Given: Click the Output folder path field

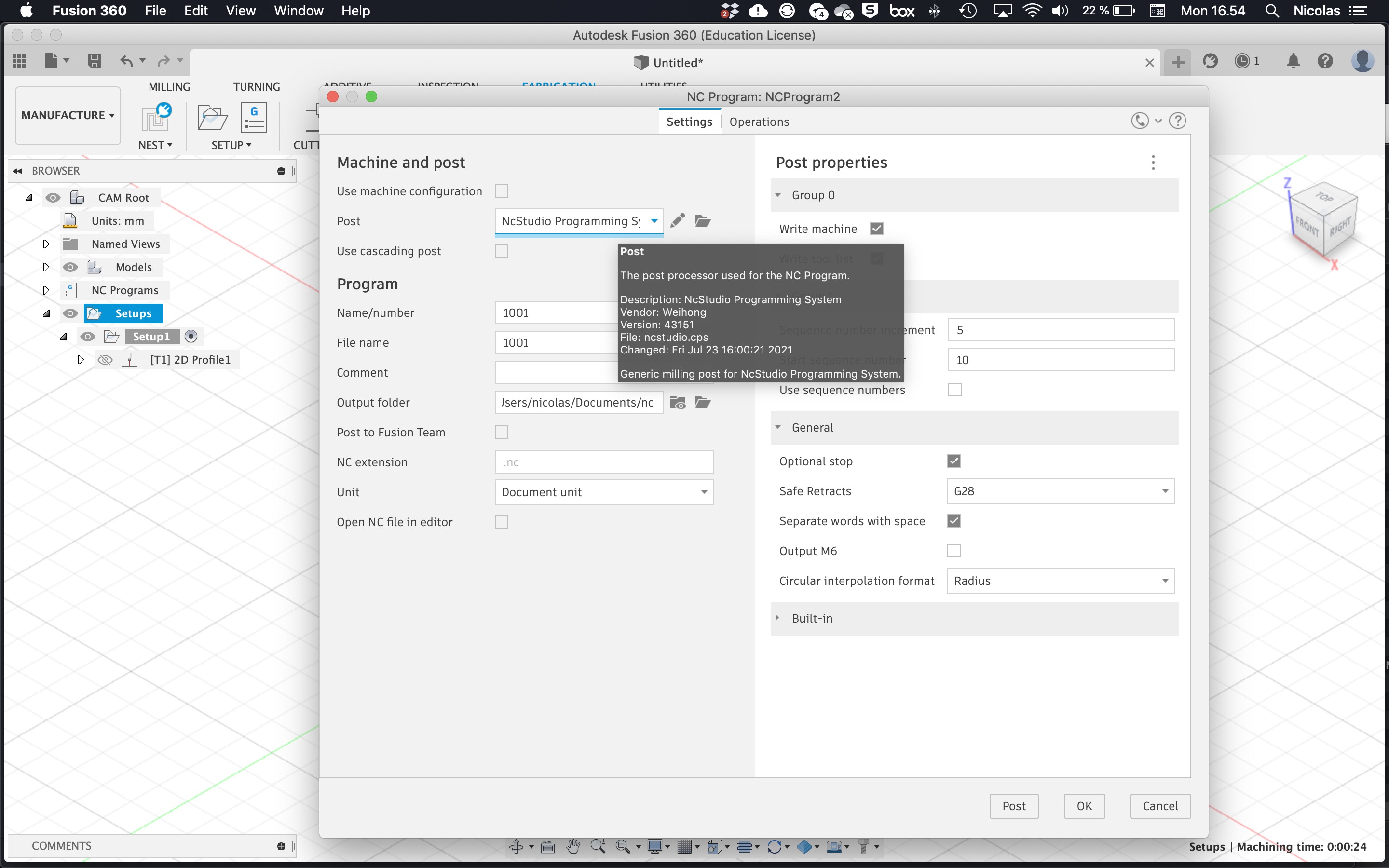Looking at the screenshot, I should (x=579, y=403).
